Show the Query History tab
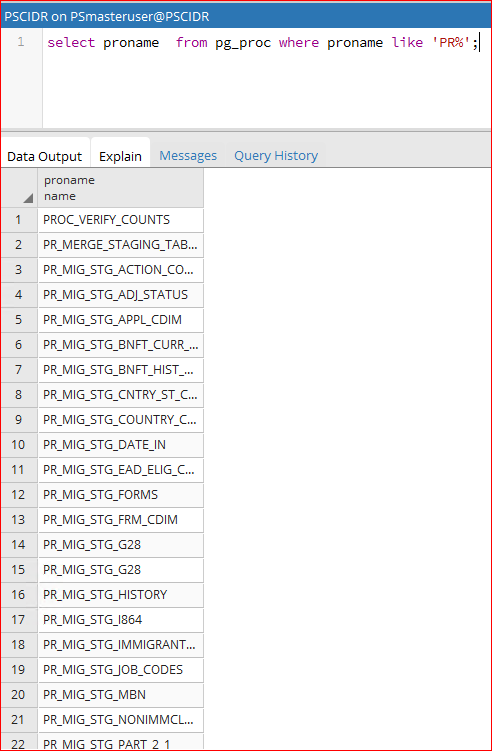The height and width of the screenshot is (751, 492). (x=276, y=156)
